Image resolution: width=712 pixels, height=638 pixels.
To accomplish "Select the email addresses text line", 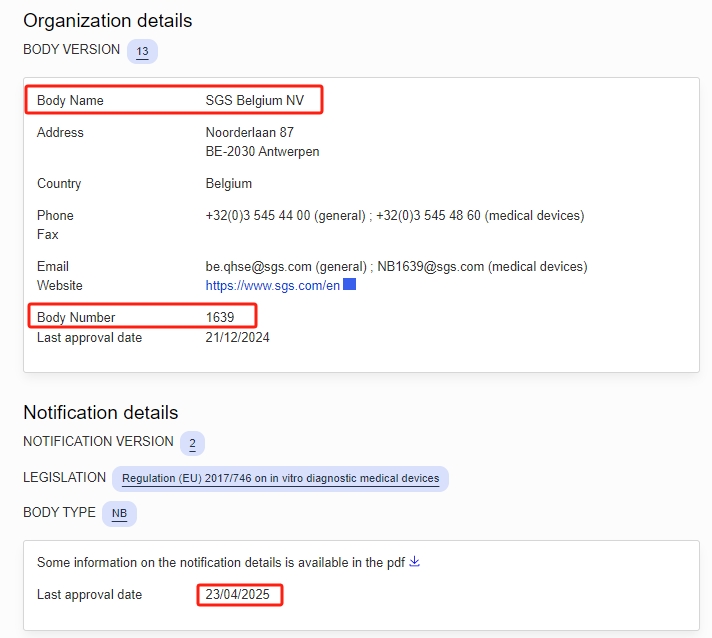I will pyautogui.click(x=396, y=267).
